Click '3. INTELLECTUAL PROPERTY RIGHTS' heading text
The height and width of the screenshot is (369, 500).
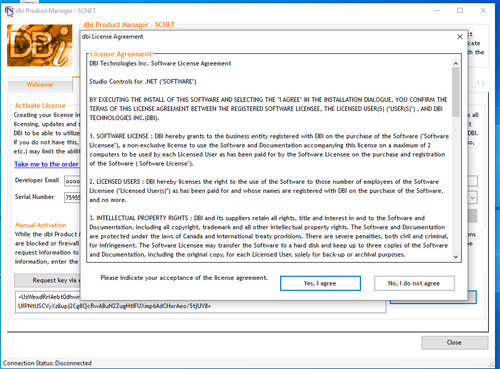tap(139, 218)
